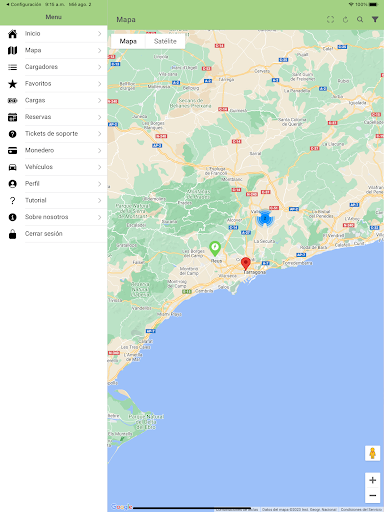Select the green charger pin near Reus
The image size is (384, 512).
pyautogui.click(x=215, y=249)
